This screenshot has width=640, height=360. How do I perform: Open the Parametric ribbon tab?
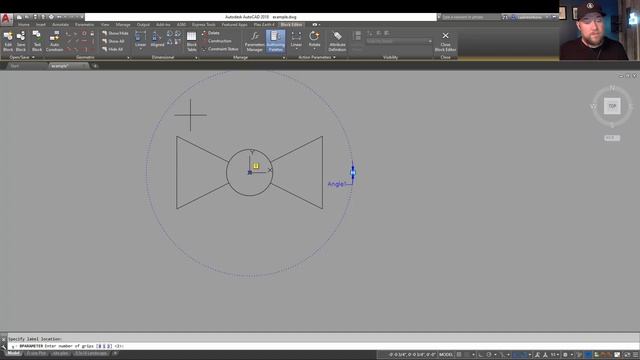[x=84, y=25]
